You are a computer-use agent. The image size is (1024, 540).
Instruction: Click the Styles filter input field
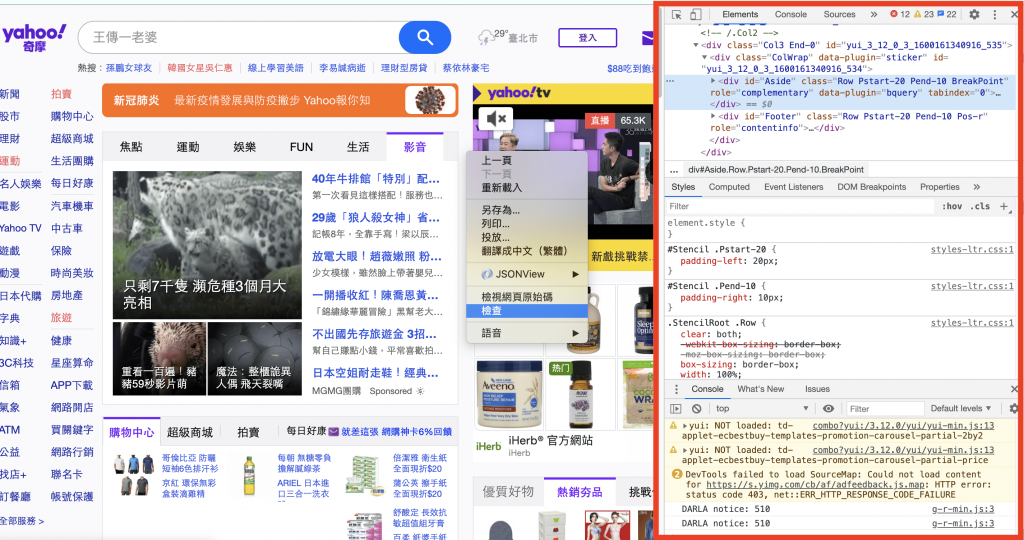[800, 206]
